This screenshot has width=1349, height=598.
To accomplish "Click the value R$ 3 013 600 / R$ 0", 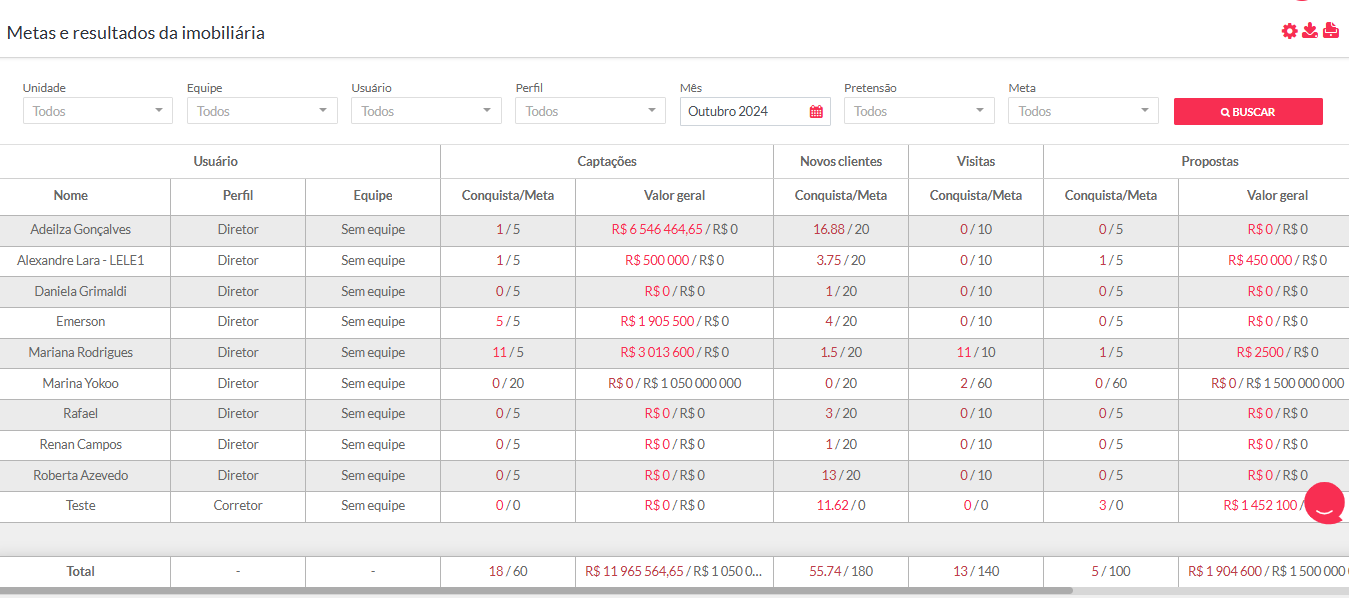I will (x=675, y=352).
